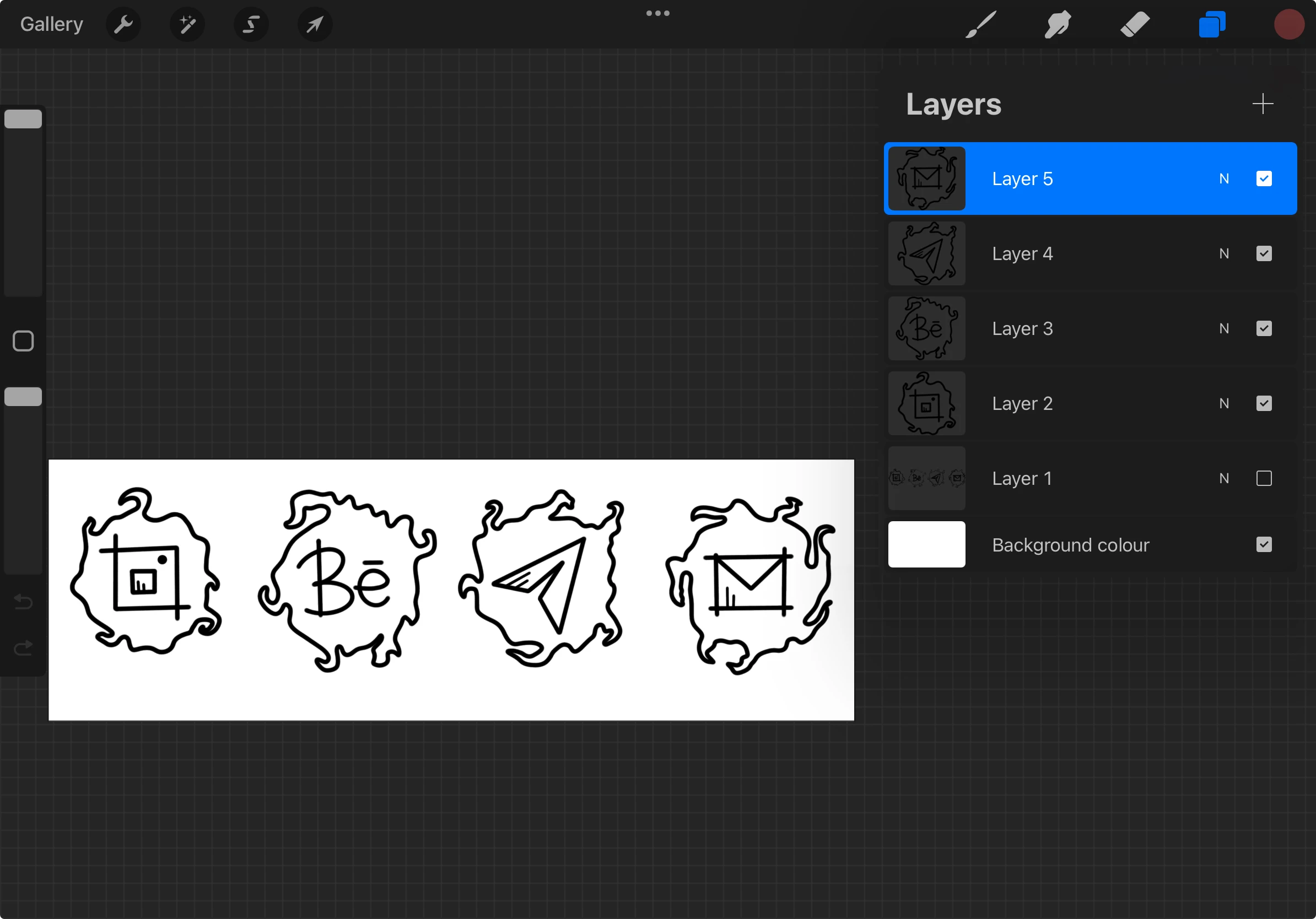Image resolution: width=1316 pixels, height=919 pixels.
Task: Select the Background colour layer name
Action: (1071, 545)
